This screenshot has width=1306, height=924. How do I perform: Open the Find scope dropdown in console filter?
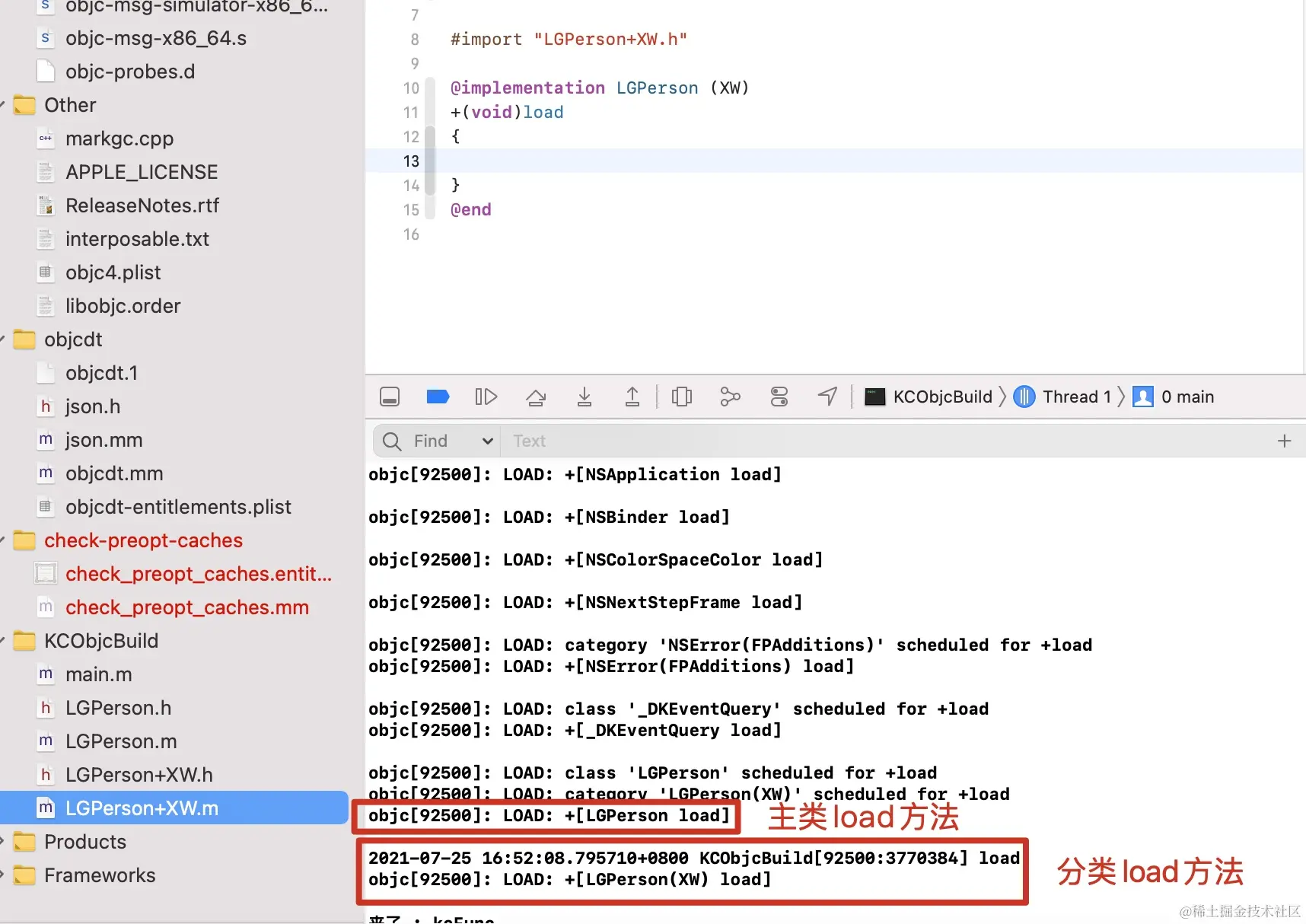tap(486, 441)
